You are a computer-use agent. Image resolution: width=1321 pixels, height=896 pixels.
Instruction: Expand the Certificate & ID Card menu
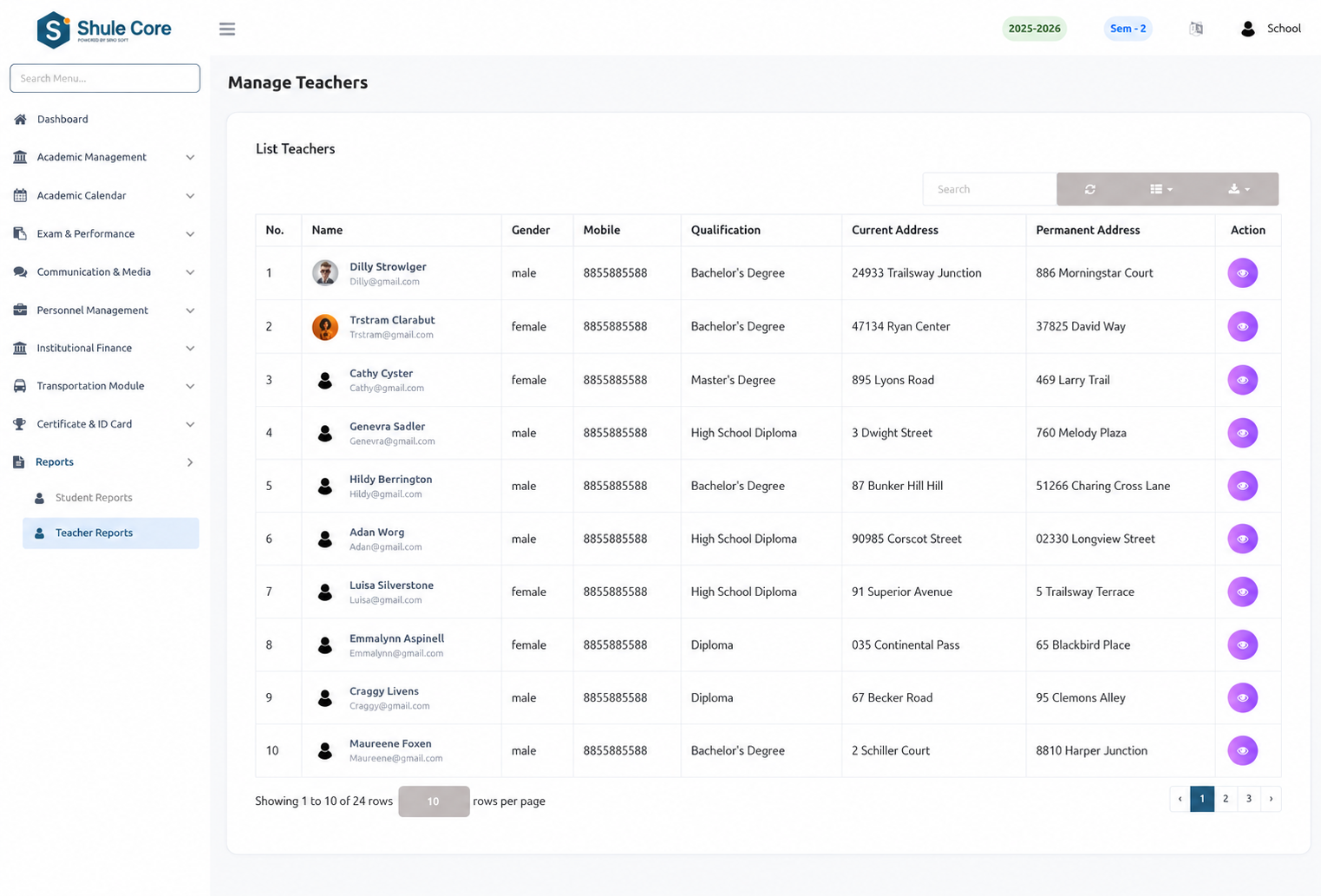point(104,424)
